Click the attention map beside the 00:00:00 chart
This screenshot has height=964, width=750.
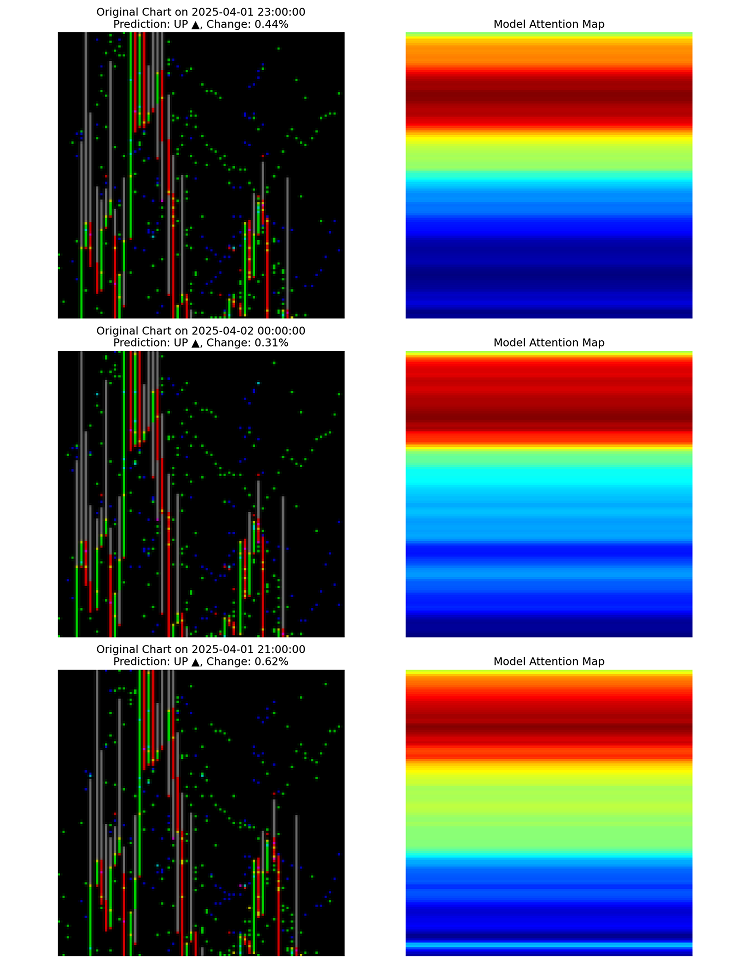[549, 494]
